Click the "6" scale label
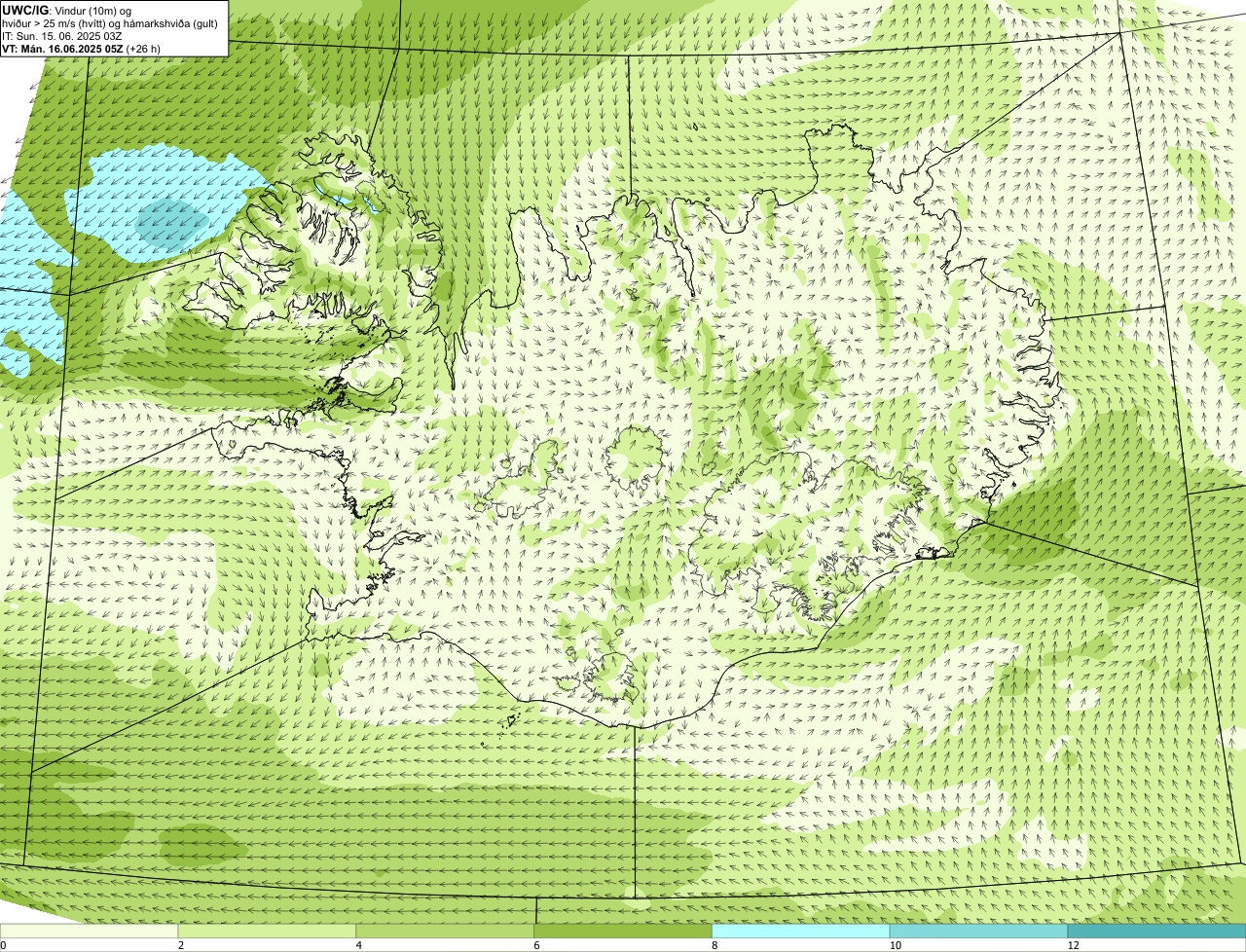The height and width of the screenshot is (952, 1246). (537, 945)
